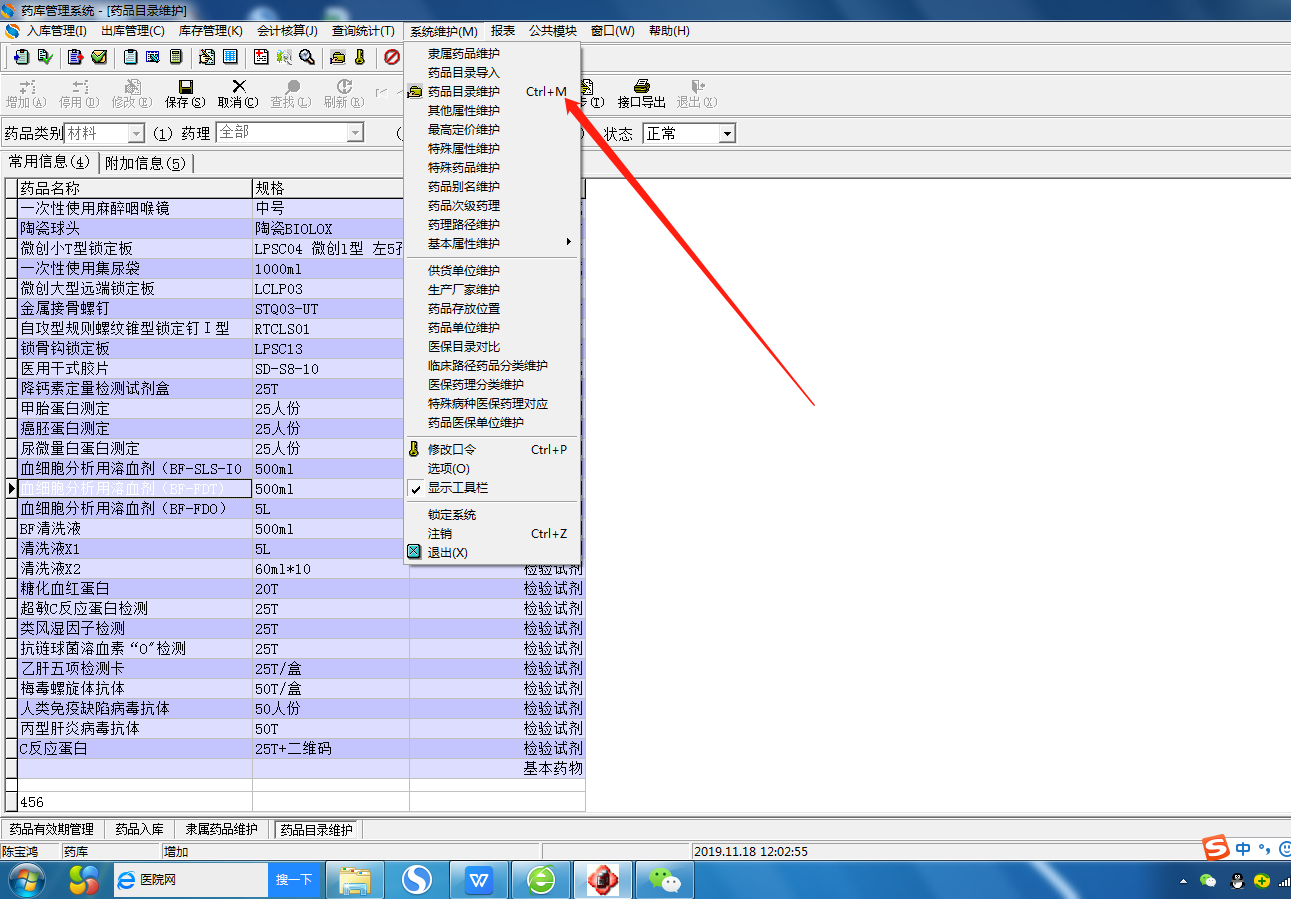Screen dimensions: 1291x899
Task: Click the plain clipboard toolbar icon
Action: [x=131, y=57]
